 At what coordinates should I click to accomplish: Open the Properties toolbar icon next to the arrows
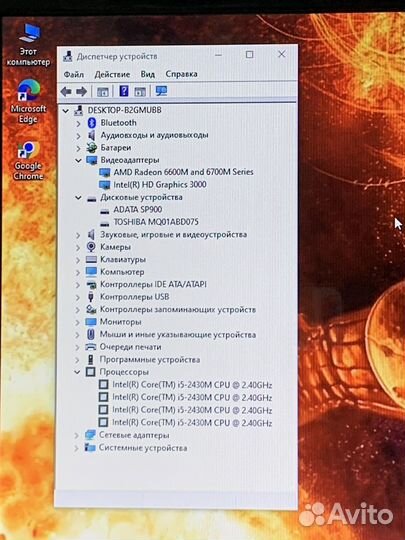coord(103,92)
